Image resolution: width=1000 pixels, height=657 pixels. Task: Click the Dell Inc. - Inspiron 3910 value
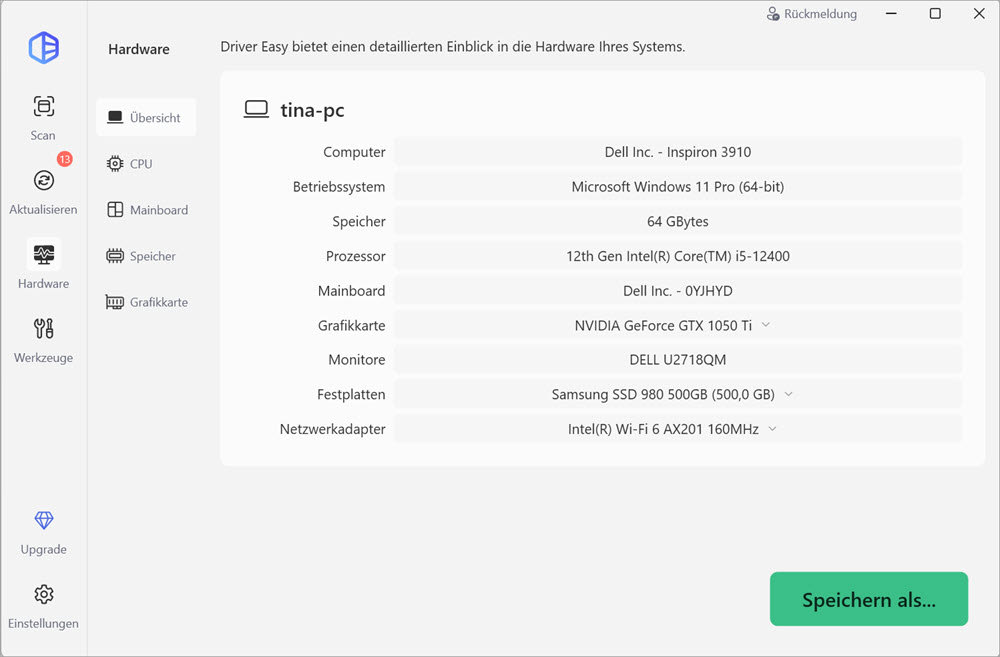coord(677,152)
